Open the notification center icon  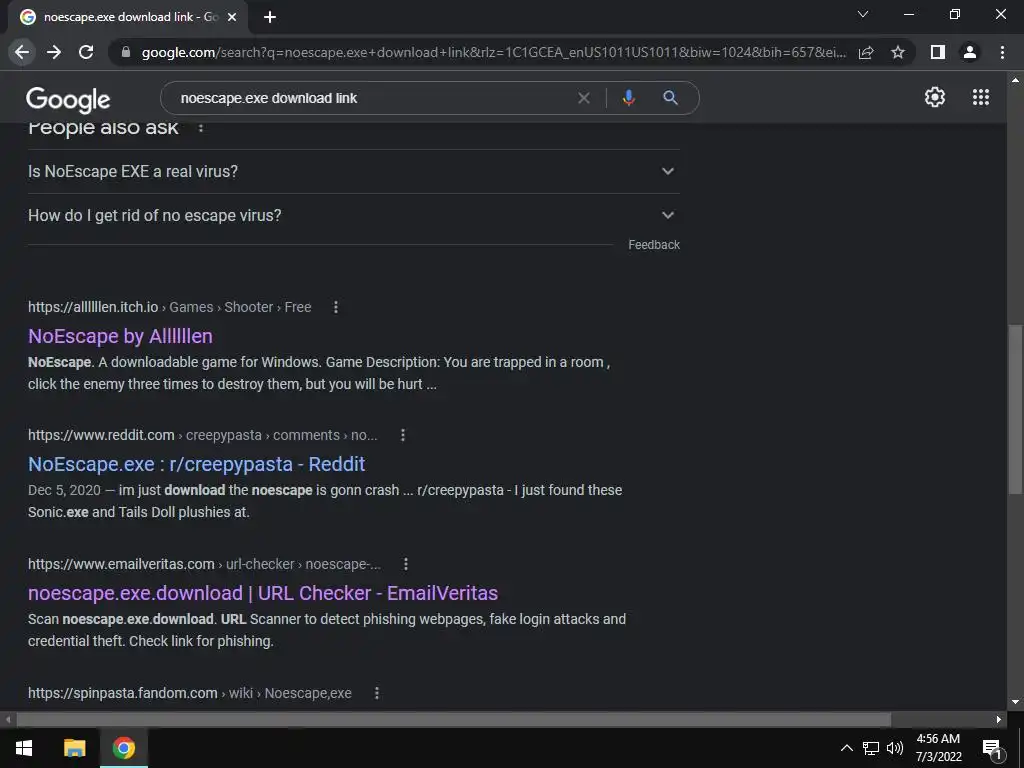click(x=992, y=749)
